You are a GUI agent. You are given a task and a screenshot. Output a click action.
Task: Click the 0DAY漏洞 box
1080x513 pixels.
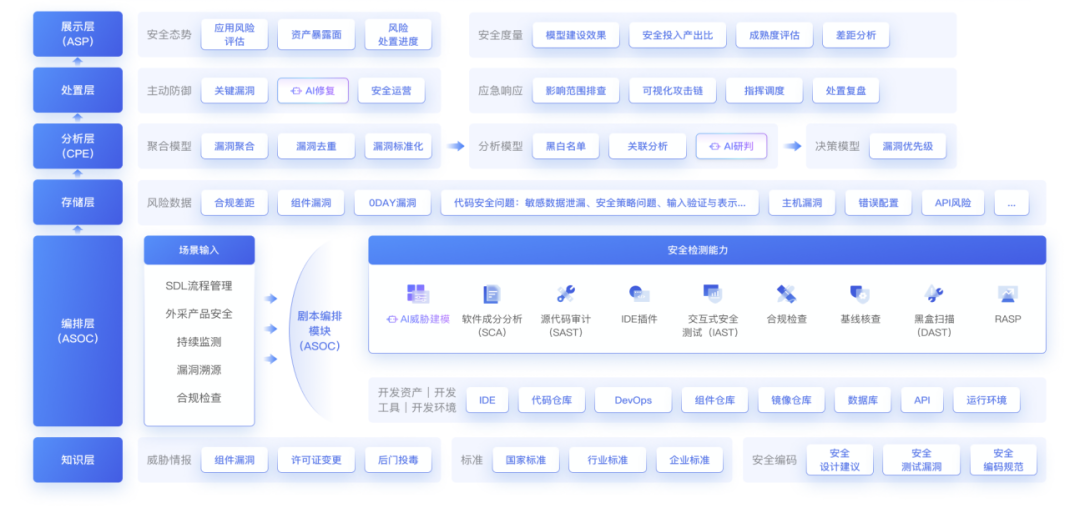pos(392,203)
